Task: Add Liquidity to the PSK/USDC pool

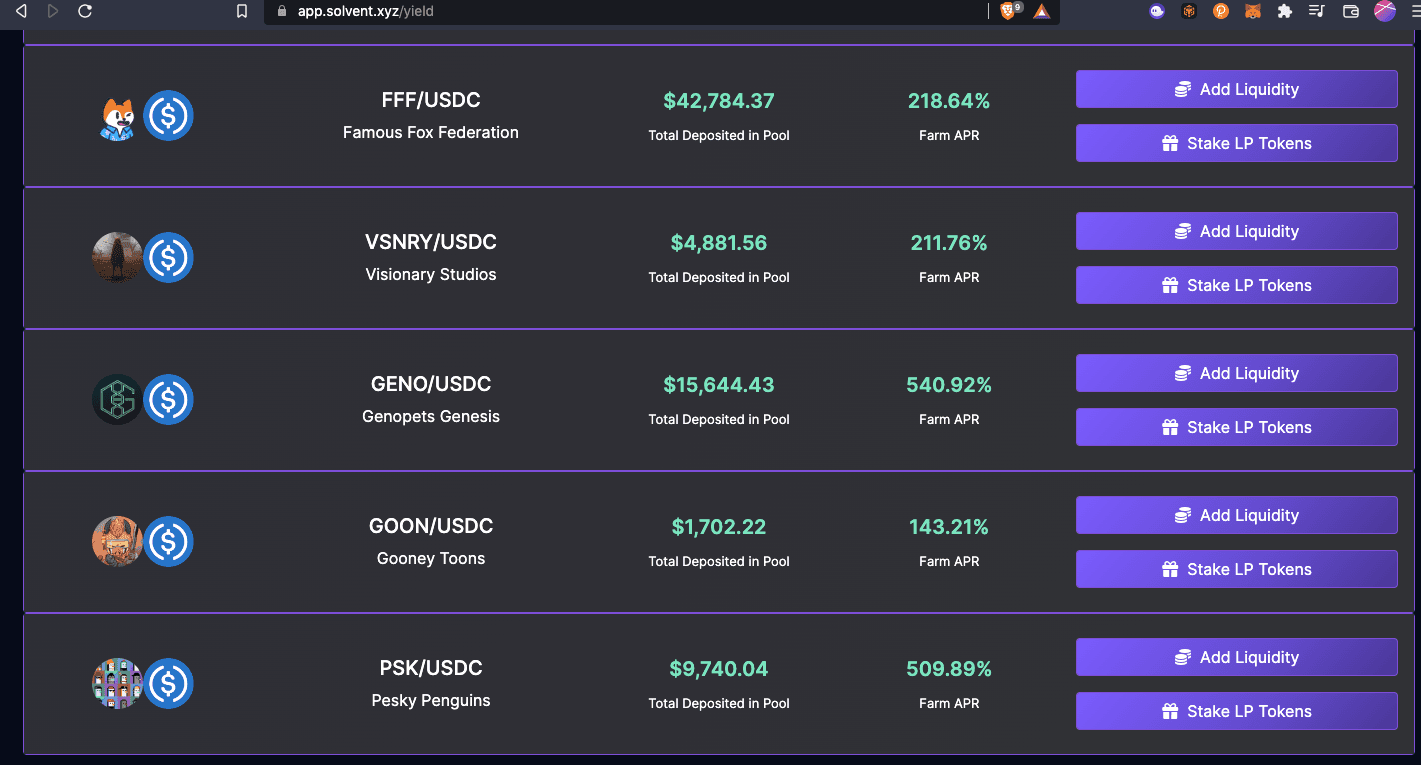Action: 1236,657
